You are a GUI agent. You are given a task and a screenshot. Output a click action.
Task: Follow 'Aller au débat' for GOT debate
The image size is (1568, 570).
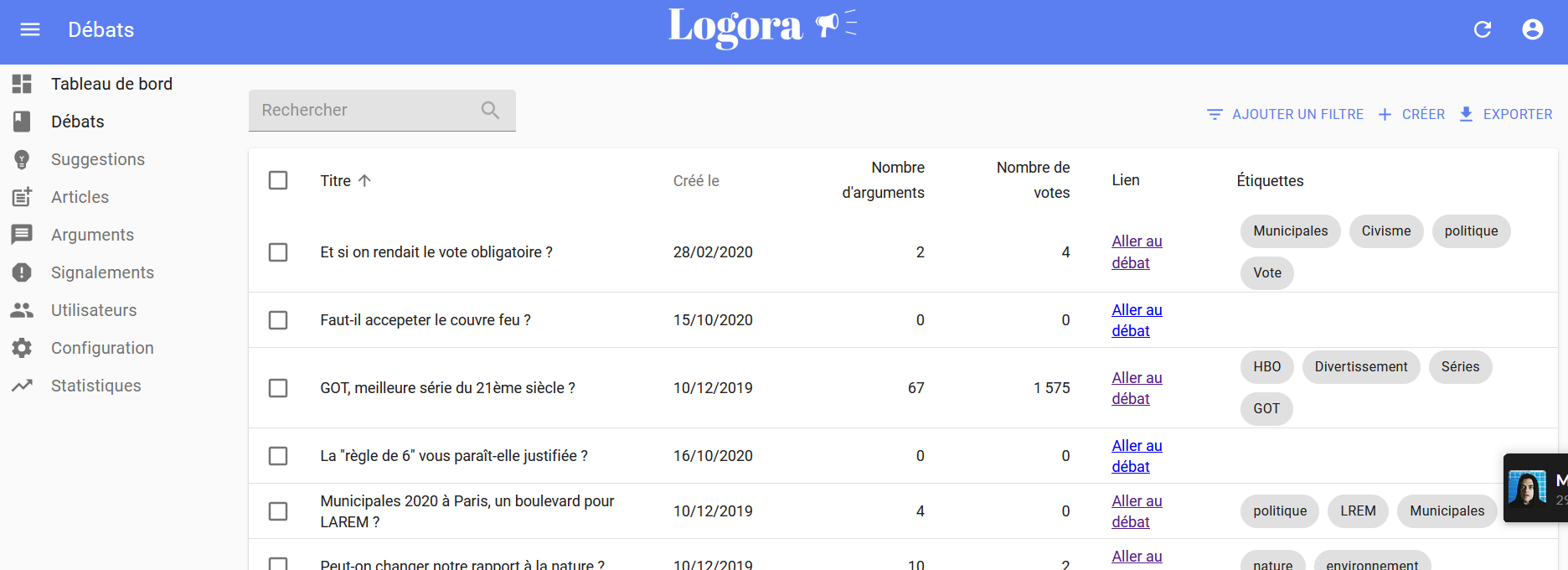click(1137, 388)
